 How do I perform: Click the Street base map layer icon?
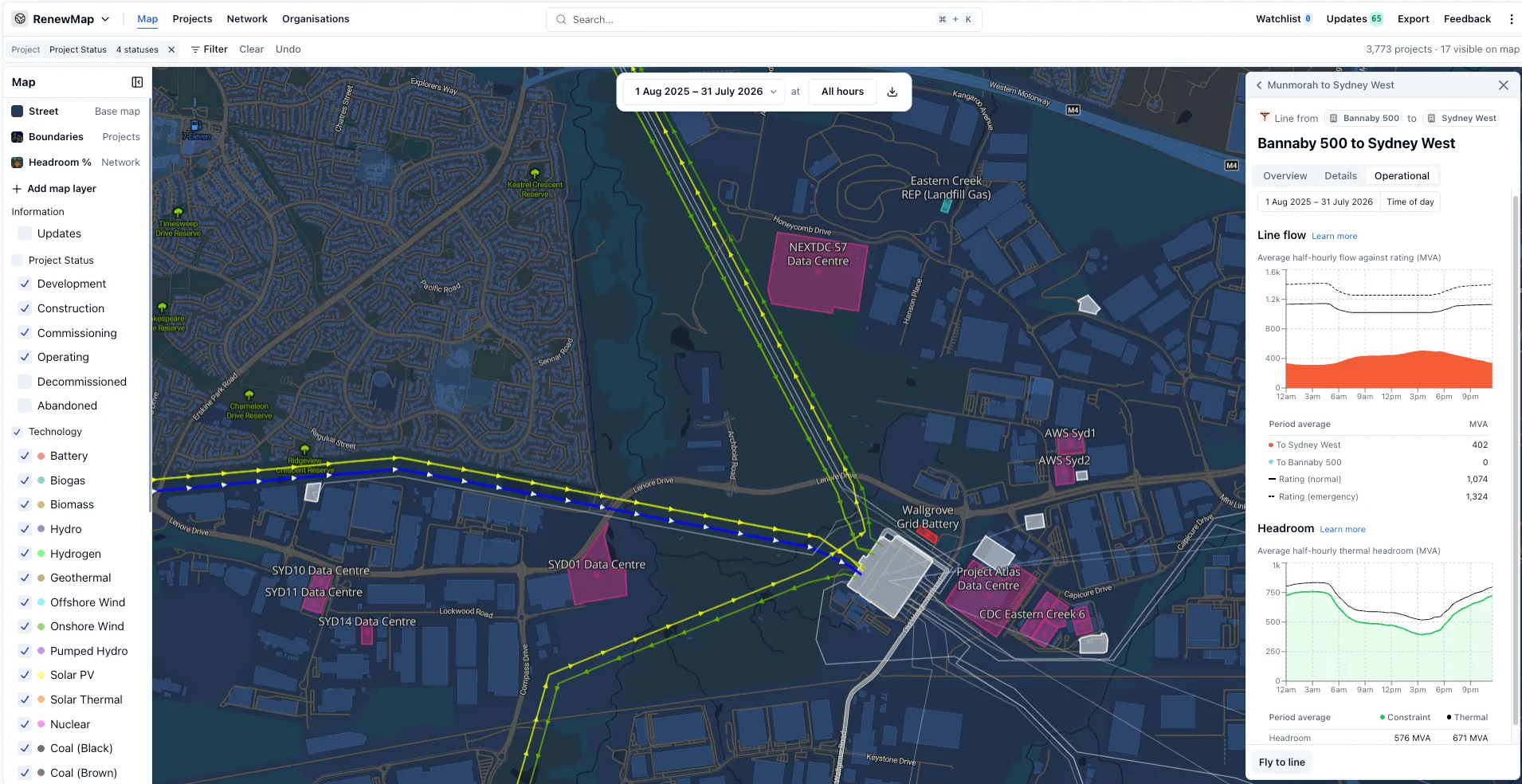pos(17,112)
